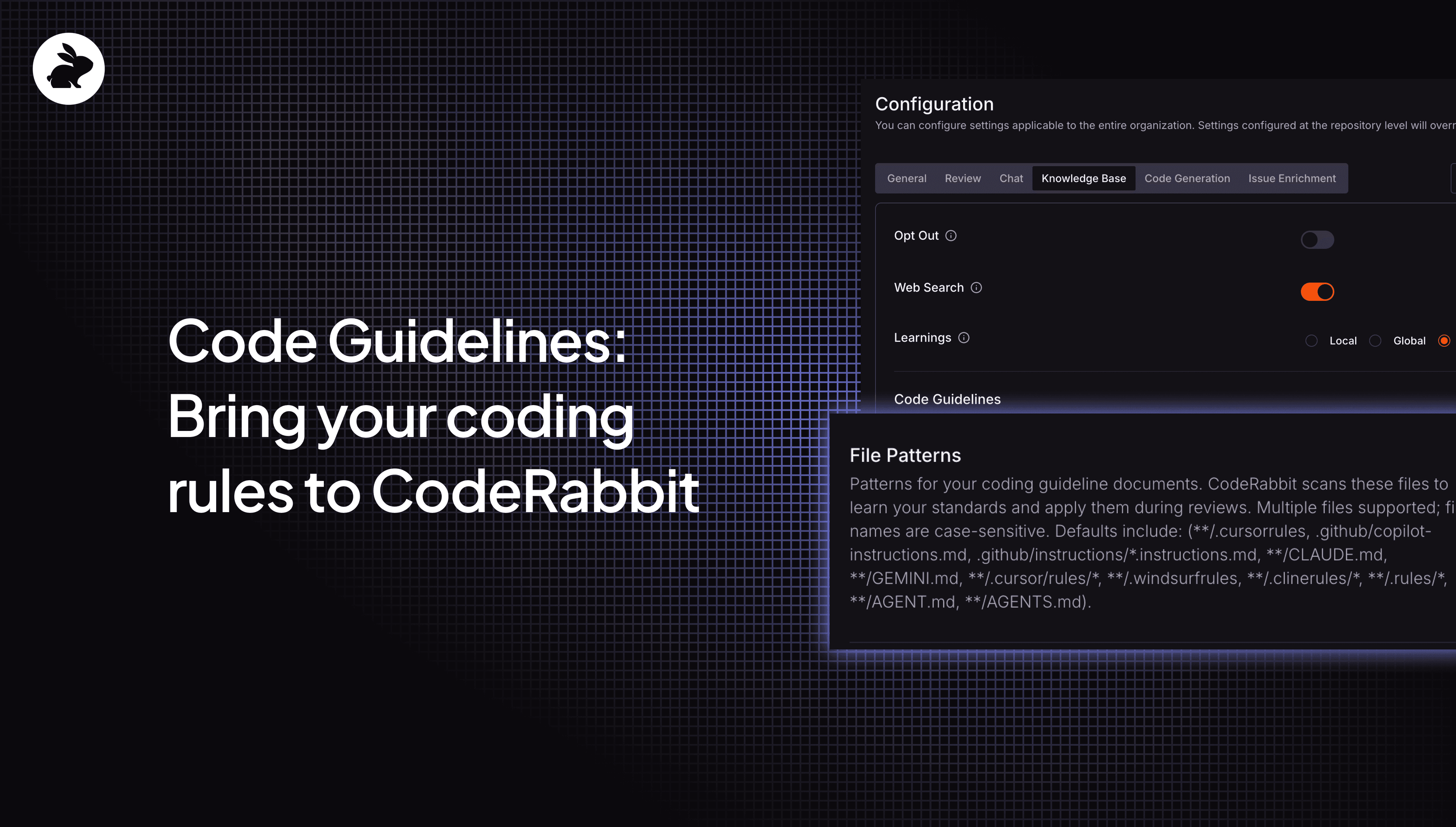Open the Review tab
The height and width of the screenshot is (827, 1456).
[963, 178]
